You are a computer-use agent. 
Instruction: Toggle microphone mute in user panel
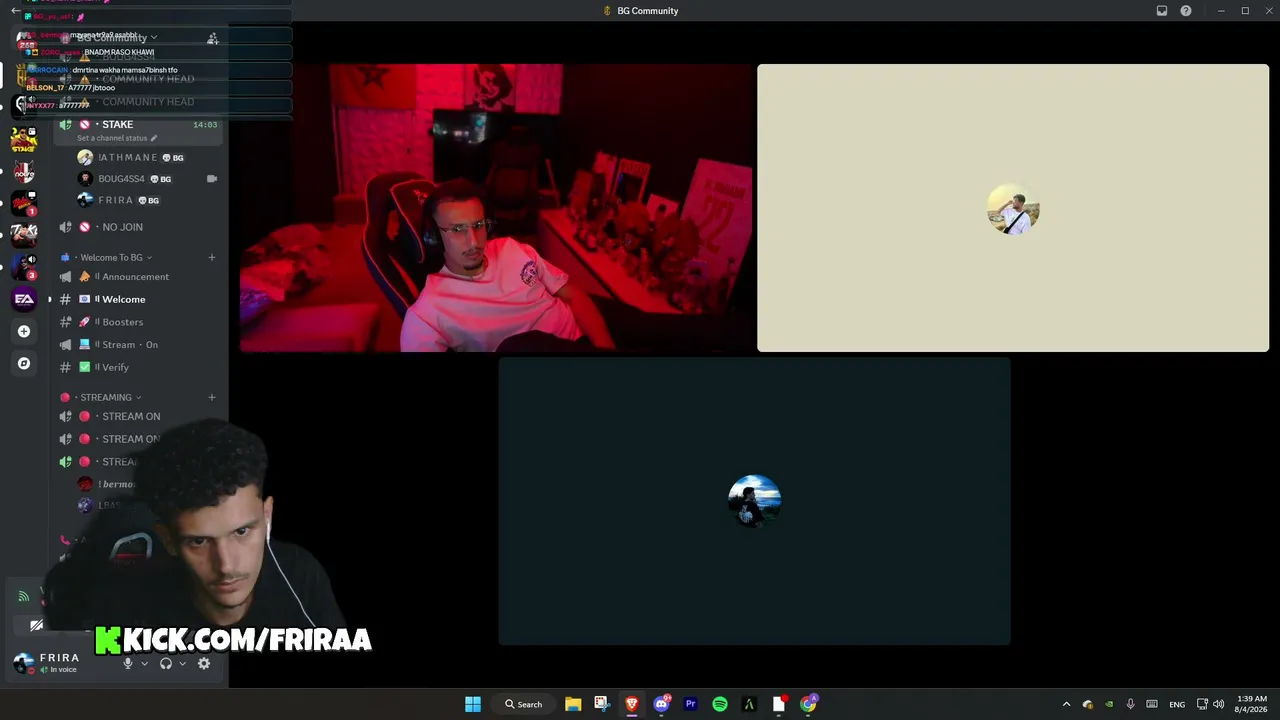coord(127,663)
